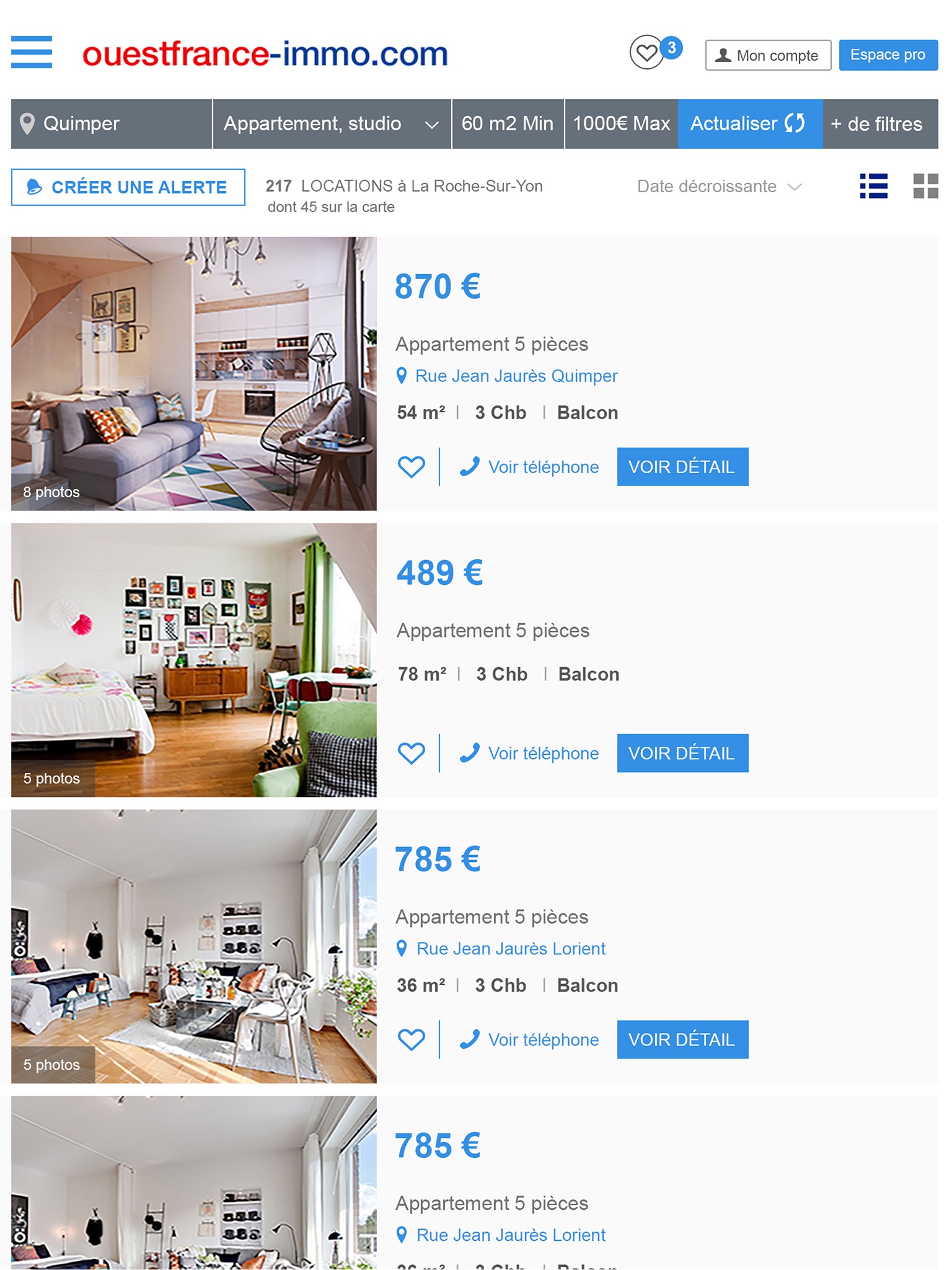The width and height of the screenshot is (952, 1270).
Task: Switch to list view layout
Action: coord(873,186)
